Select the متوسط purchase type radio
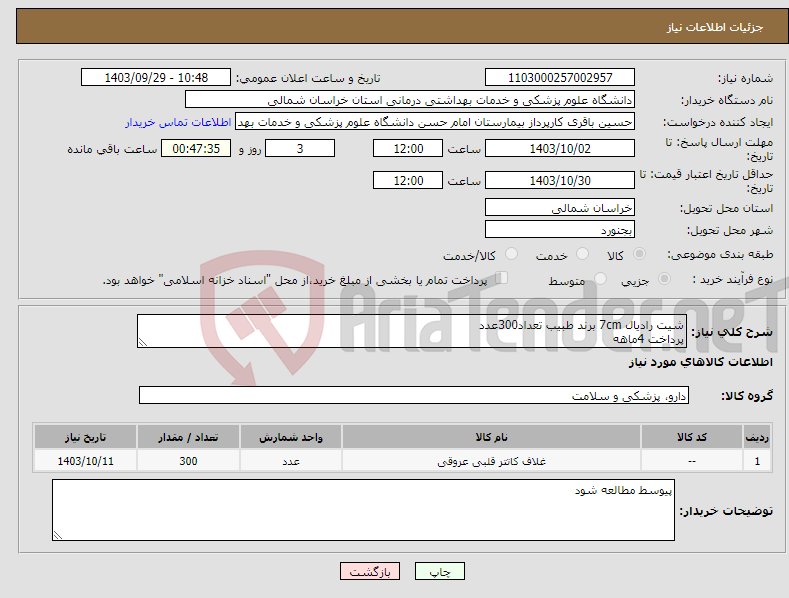 tap(600, 278)
